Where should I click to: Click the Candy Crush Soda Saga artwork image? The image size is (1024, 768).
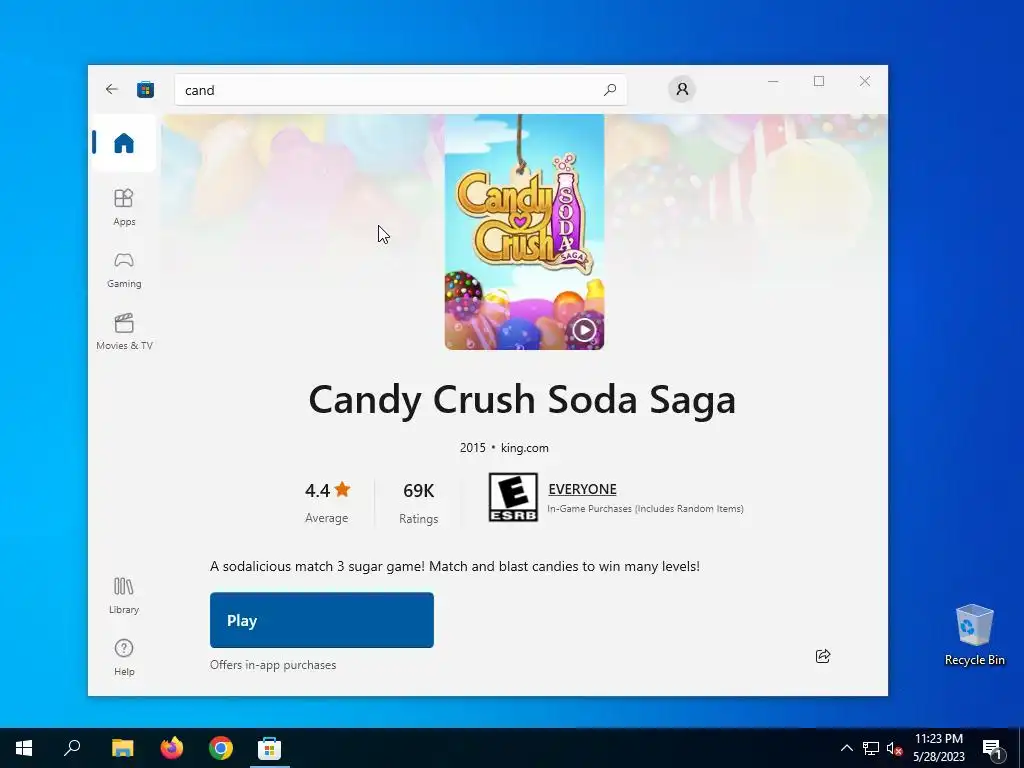coord(524,232)
